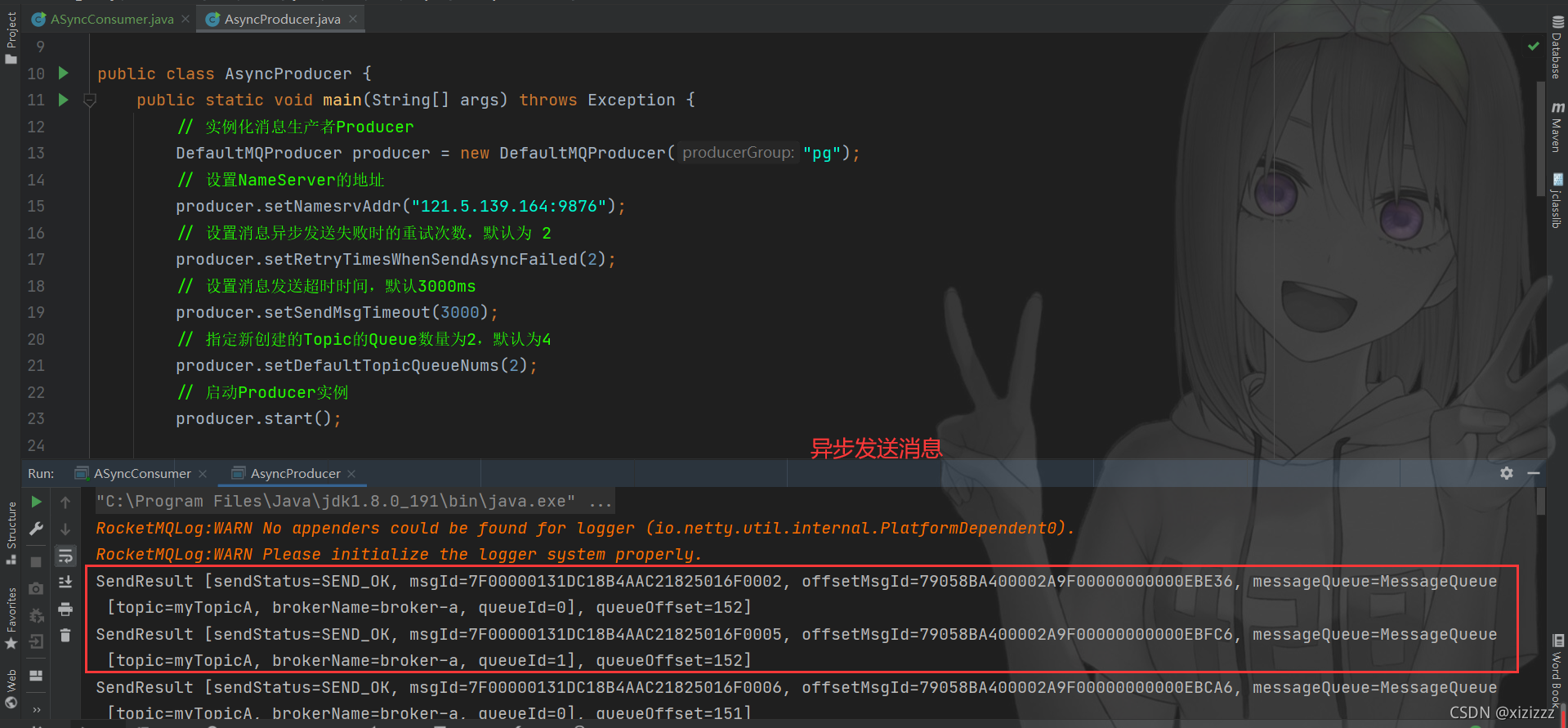Image resolution: width=1568 pixels, height=728 pixels.
Task: Go up the stack trace arrow
Action: (x=65, y=502)
